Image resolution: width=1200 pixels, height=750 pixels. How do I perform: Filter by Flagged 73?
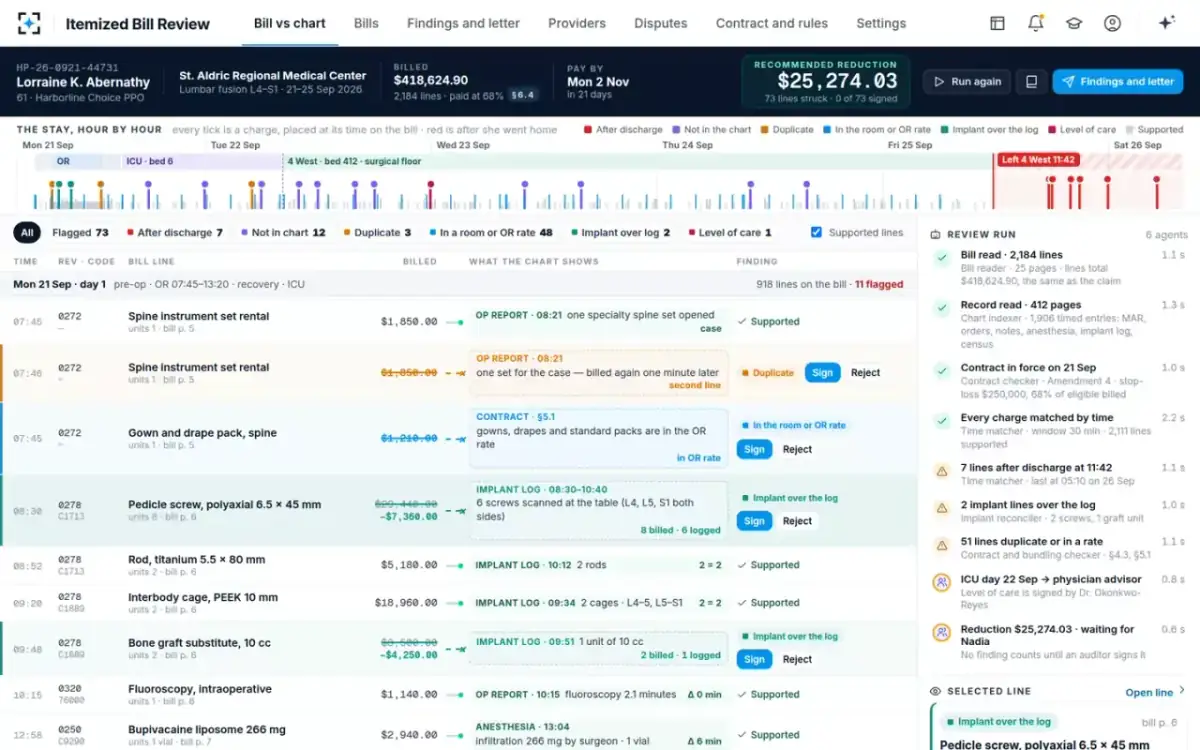pyautogui.click(x=80, y=233)
